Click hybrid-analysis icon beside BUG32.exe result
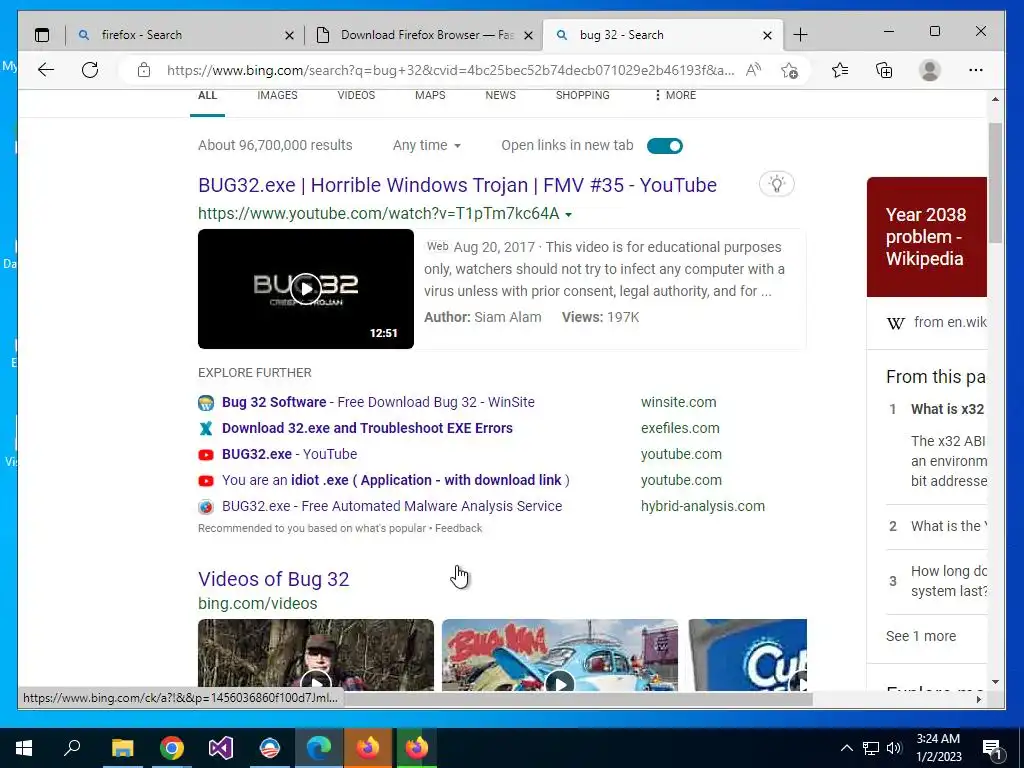Screen dimensions: 1024x768 tap(206, 507)
